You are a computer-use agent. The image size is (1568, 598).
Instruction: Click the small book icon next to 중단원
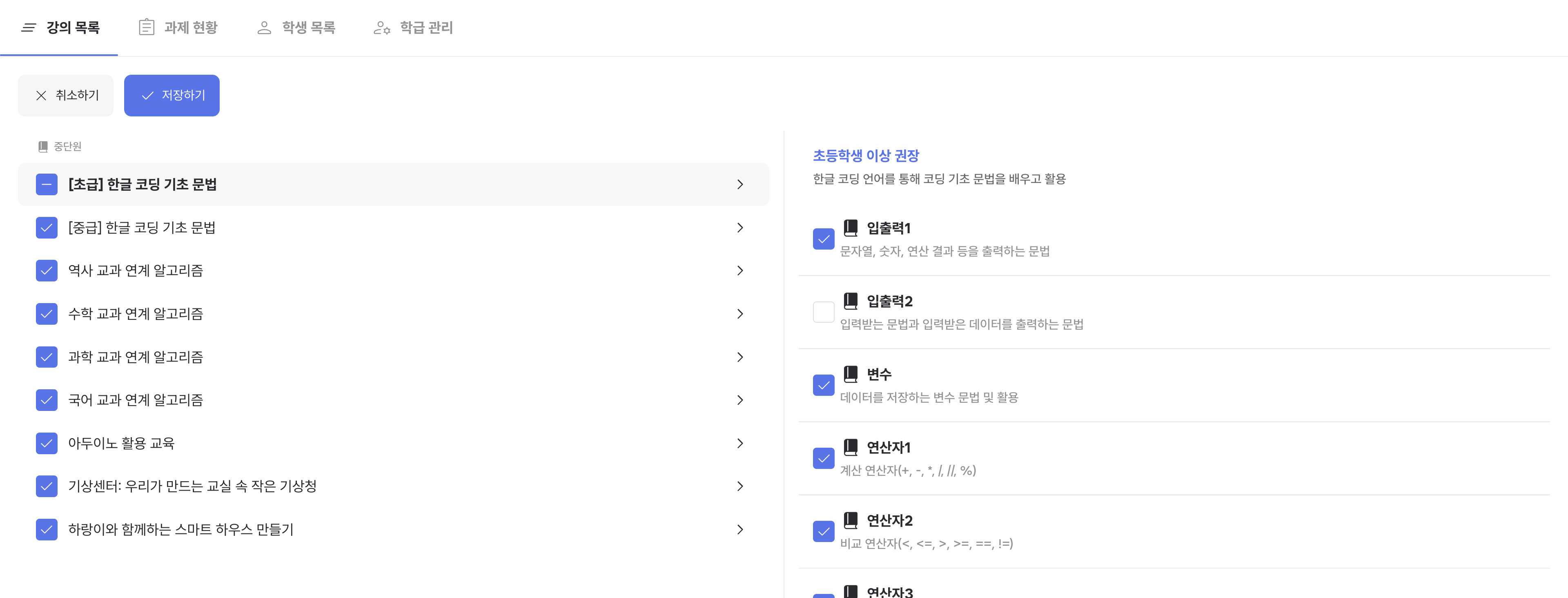point(42,147)
